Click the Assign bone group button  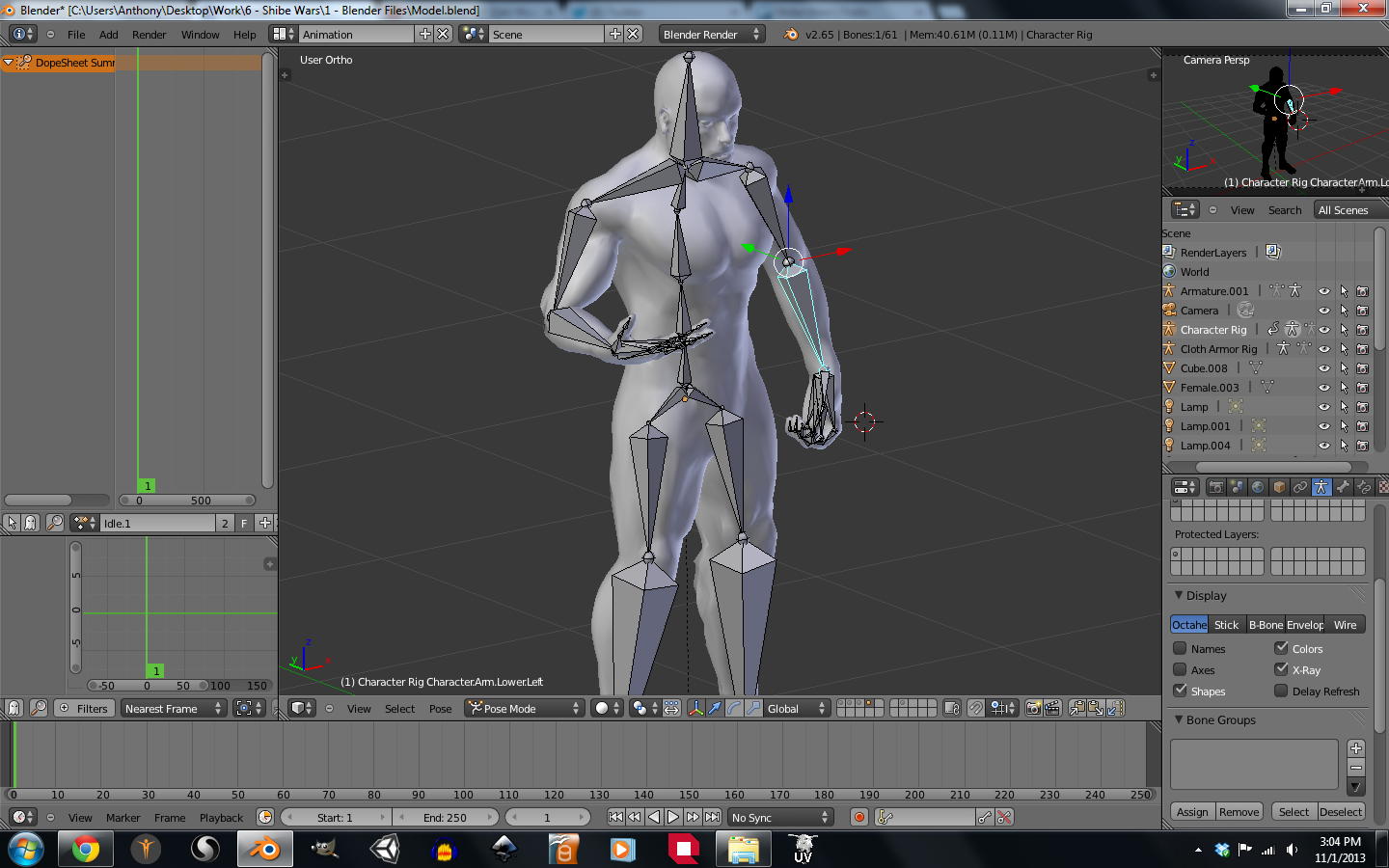(x=1192, y=812)
